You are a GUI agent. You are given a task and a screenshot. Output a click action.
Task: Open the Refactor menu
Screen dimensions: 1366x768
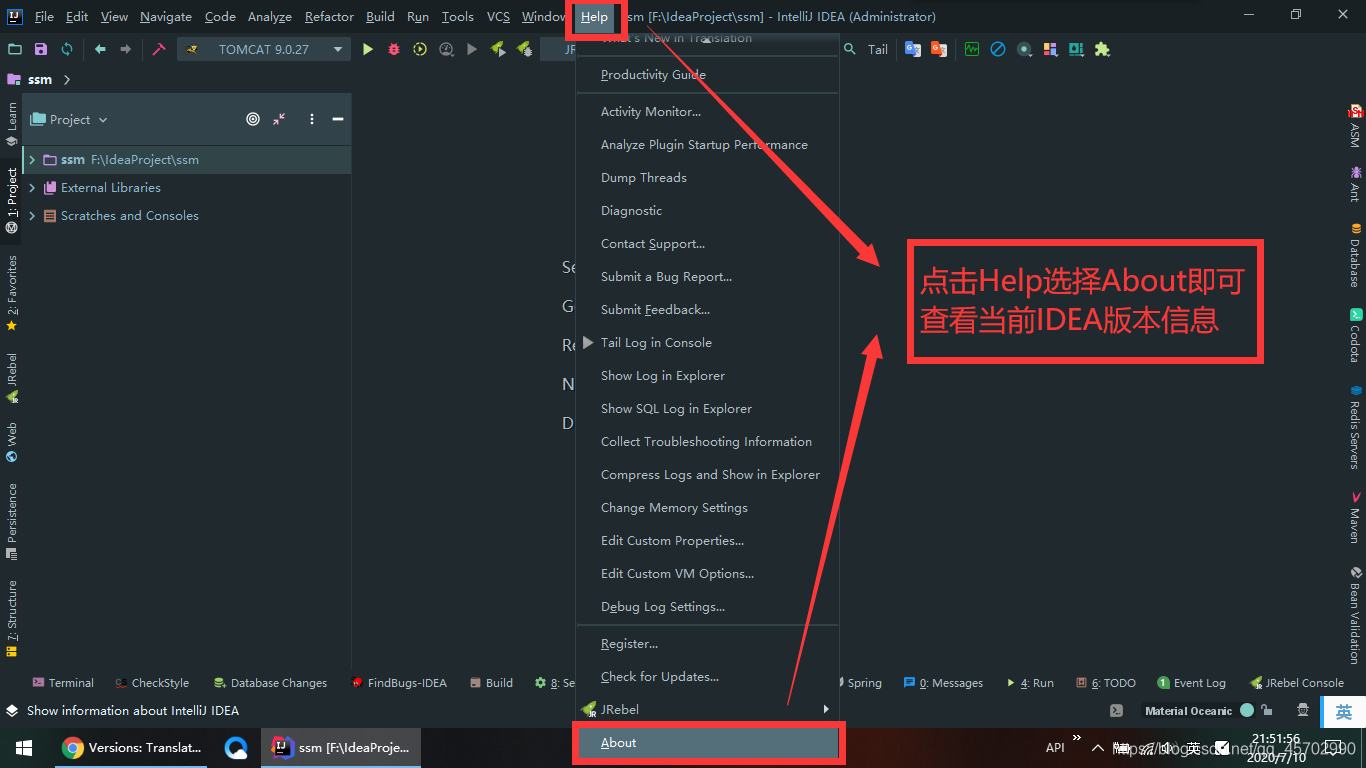coord(329,17)
